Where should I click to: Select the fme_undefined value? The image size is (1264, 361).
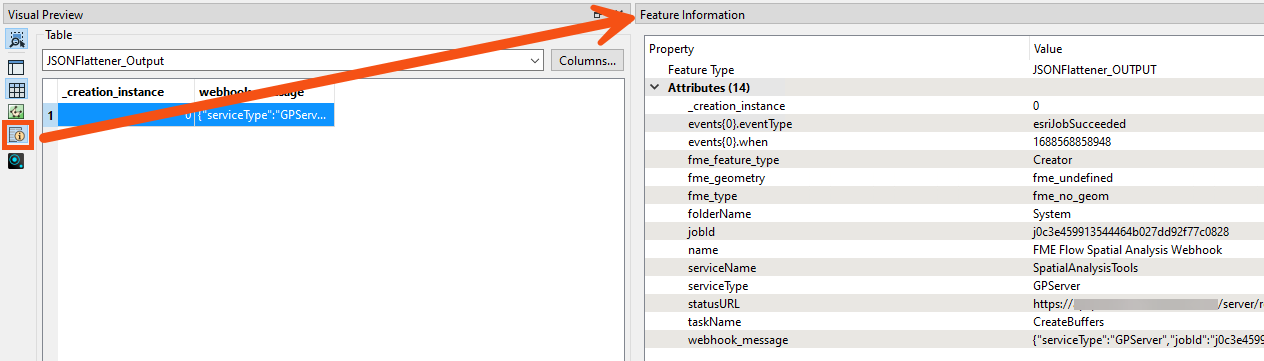coord(1072,178)
